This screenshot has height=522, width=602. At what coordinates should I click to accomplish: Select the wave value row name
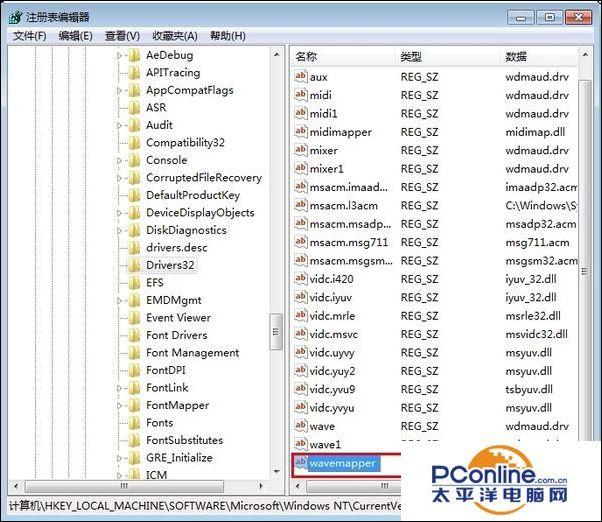[x=322, y=426]
